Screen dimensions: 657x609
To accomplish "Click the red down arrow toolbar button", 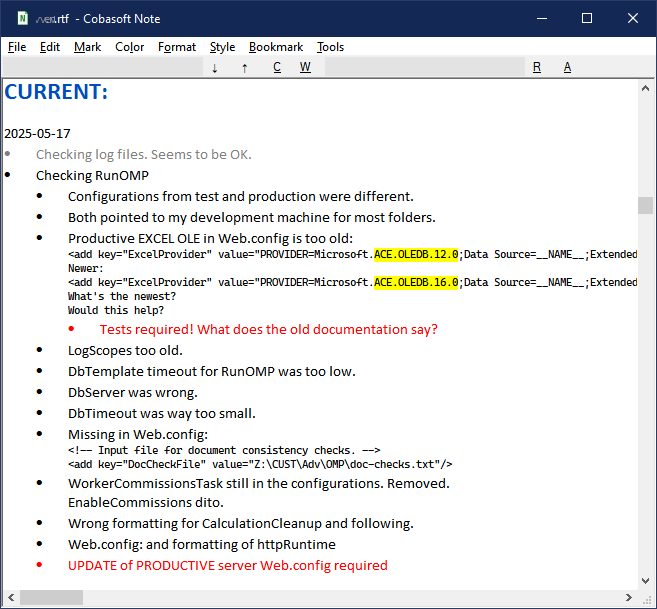I will pyautogui.click(x=215, y=67).
